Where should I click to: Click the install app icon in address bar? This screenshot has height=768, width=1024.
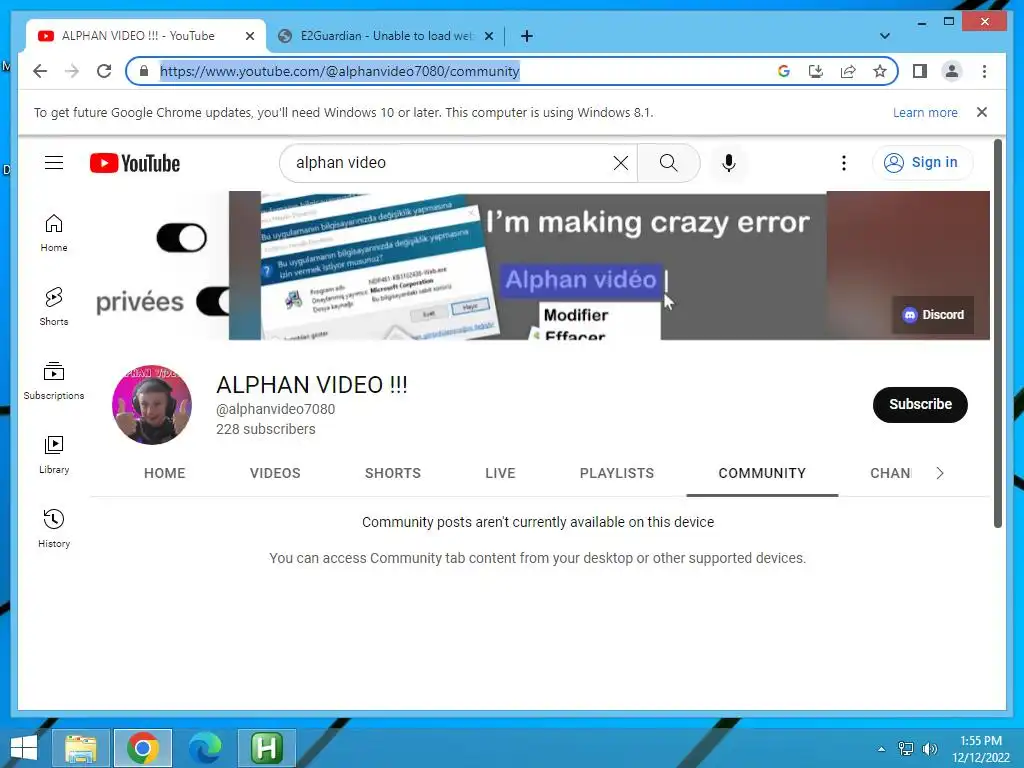pos(816,71)
